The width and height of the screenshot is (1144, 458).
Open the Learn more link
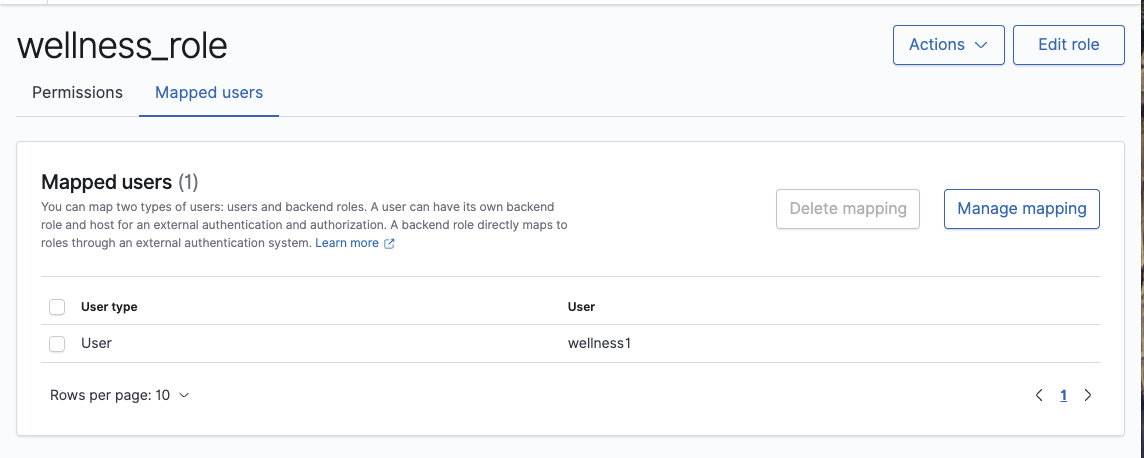tap(347, 243)
